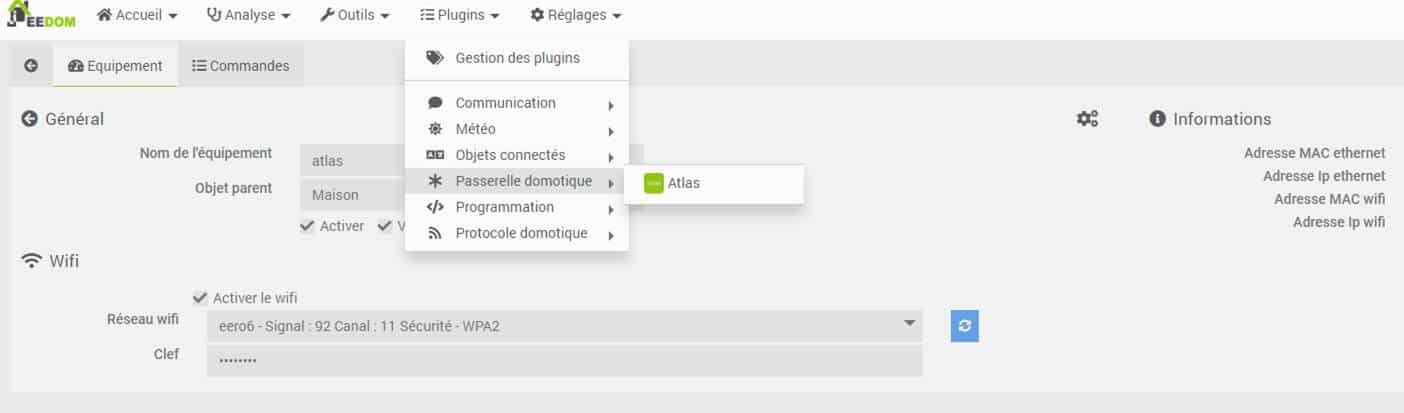Click the back arrow icon beside Equipement tab
Viewport: 1404px width, 413px height.
pyautogui.click(x=31, y=65)
